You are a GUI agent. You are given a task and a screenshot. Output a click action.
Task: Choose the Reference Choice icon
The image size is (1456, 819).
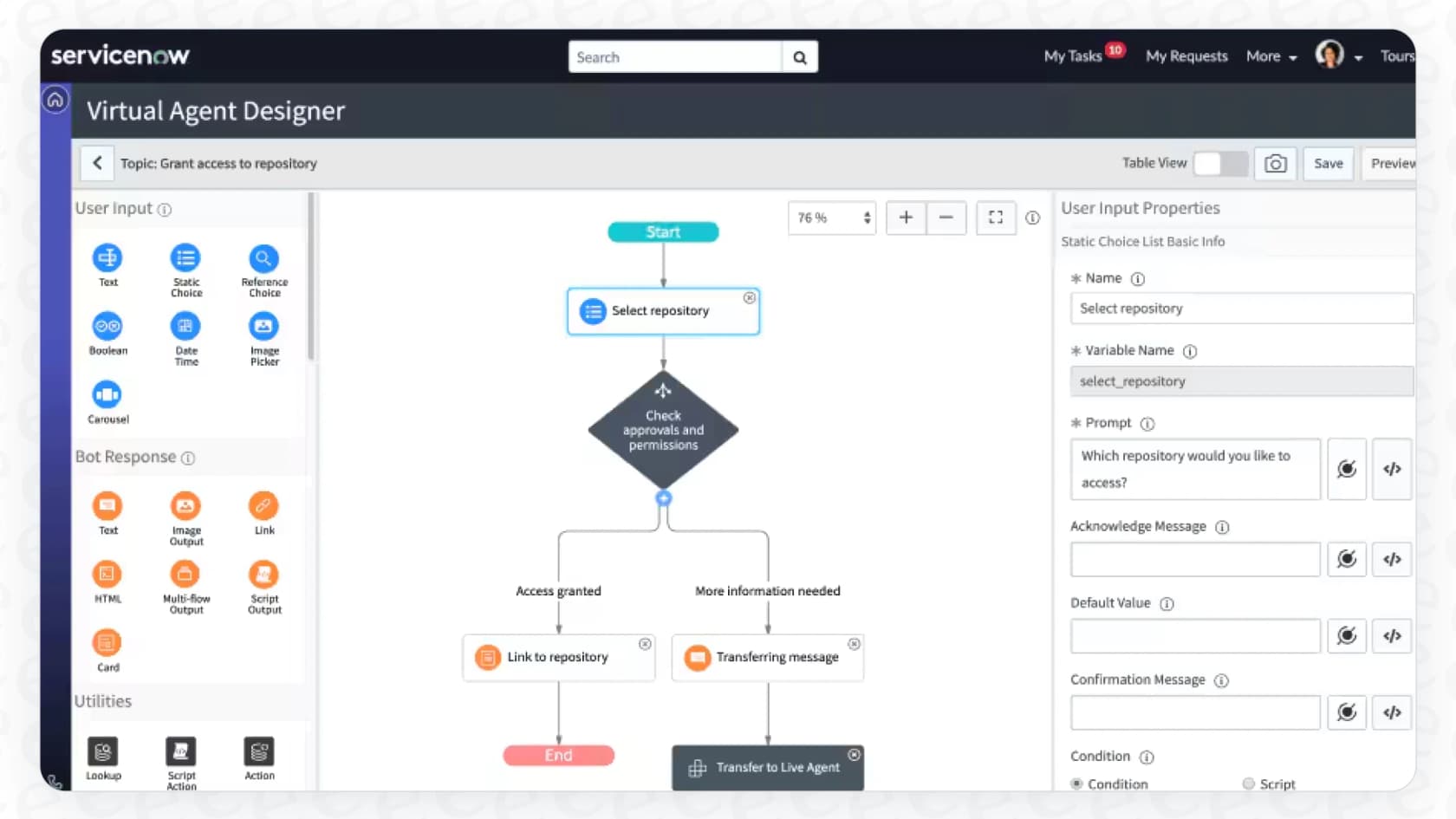(x=263, y=257)
